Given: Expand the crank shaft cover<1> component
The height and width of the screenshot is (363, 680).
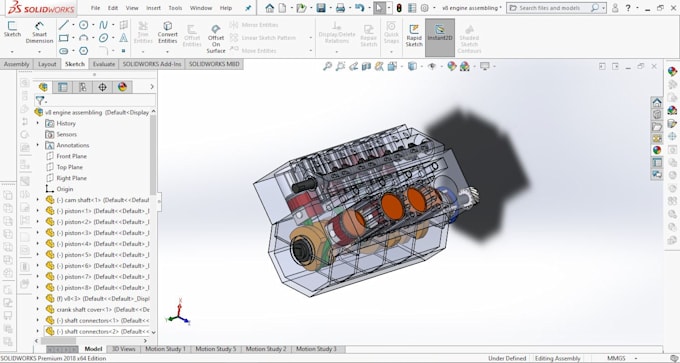Looking at the screenshot, I should pos(37,309).
